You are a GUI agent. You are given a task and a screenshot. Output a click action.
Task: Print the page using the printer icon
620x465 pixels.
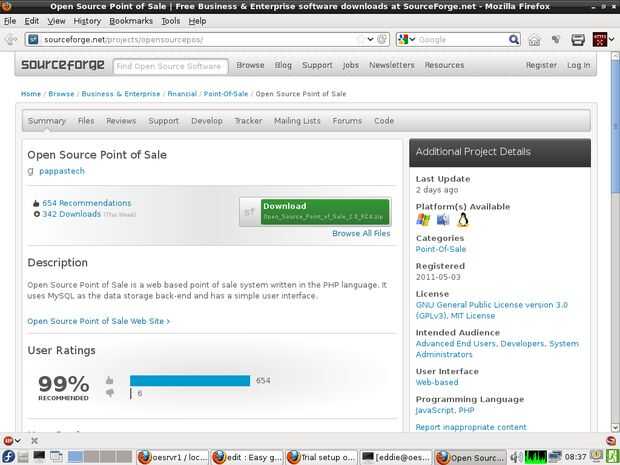pyautogui.click(x=578, y=40)
